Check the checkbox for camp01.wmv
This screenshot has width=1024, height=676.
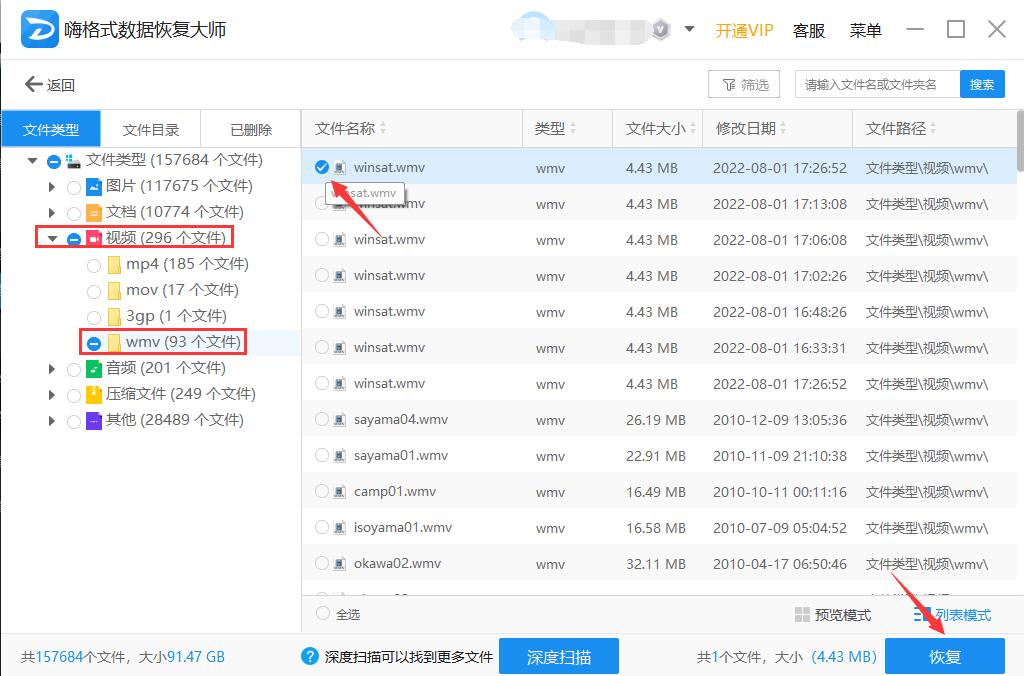point(323,491)
